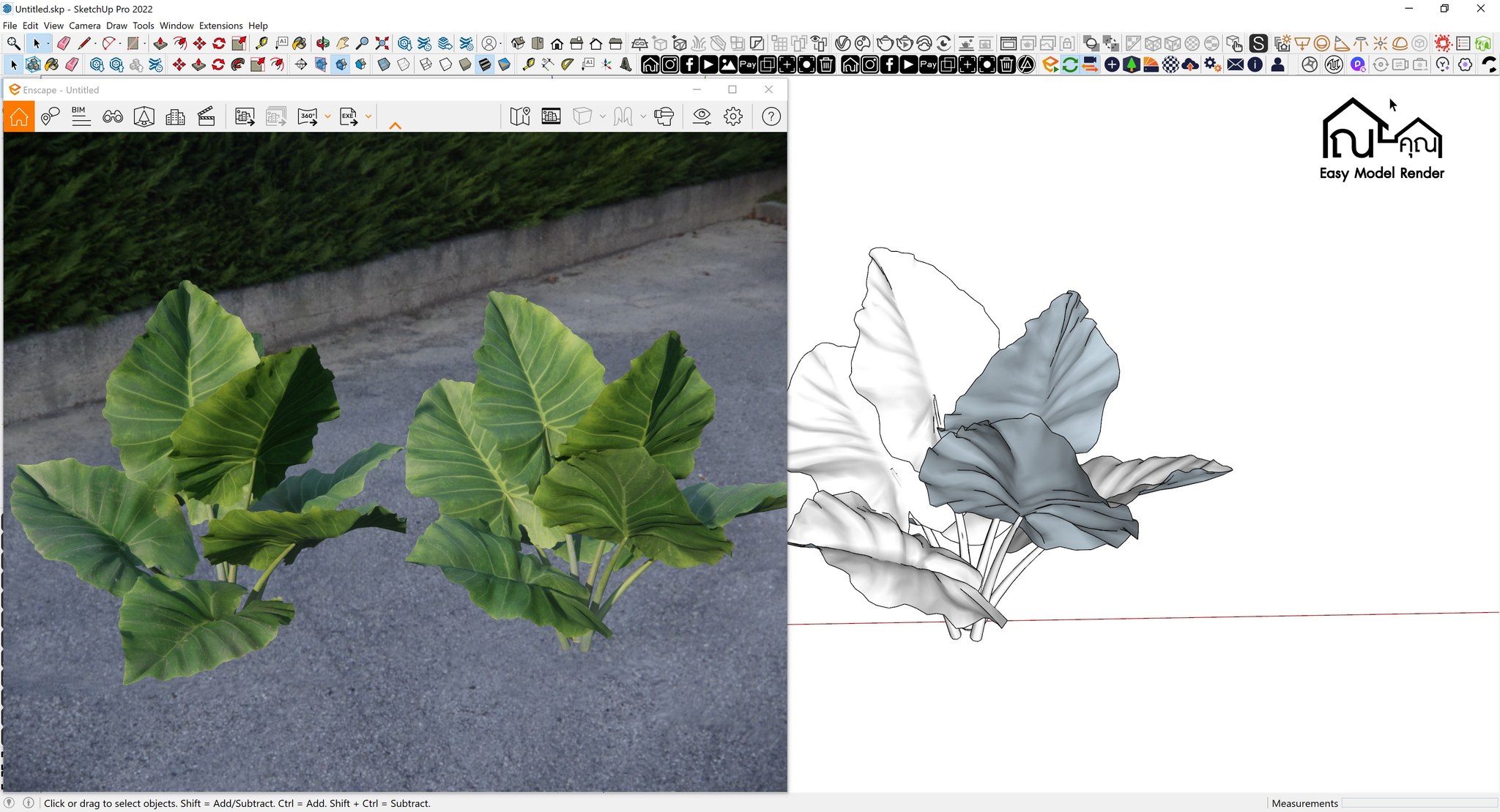This screenshot has width=1500, height=812.
Task: Click Zoom Extents tool
Action: pyautogui.click(x=382, y=44)
